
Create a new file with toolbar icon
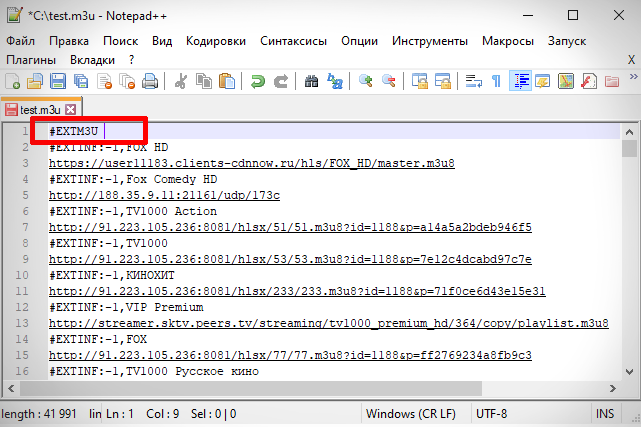coord(13,81)
